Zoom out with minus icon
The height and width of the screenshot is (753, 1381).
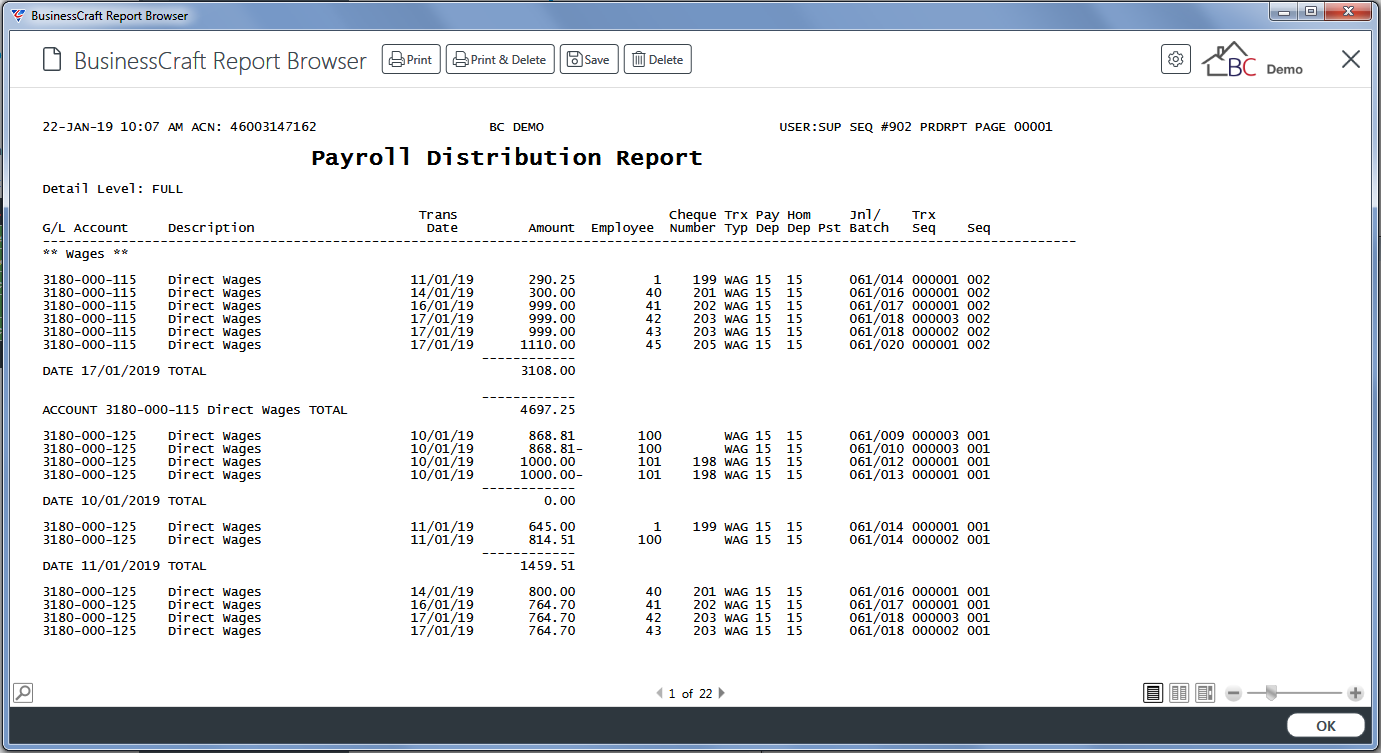1234,693
